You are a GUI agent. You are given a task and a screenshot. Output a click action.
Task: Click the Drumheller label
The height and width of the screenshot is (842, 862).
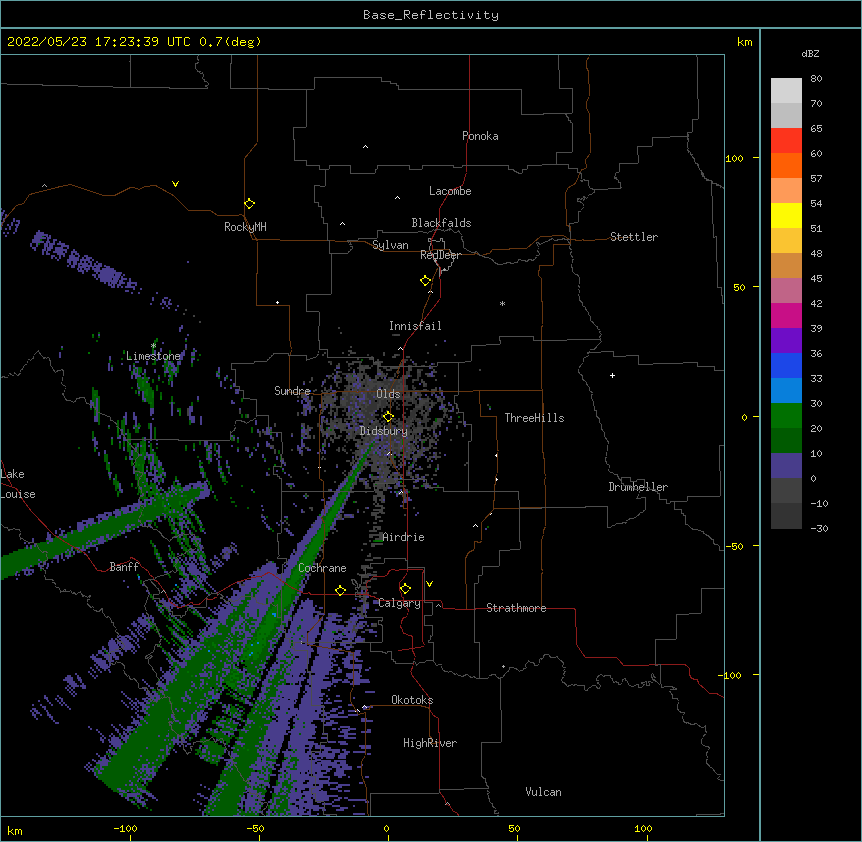point(638,487)
